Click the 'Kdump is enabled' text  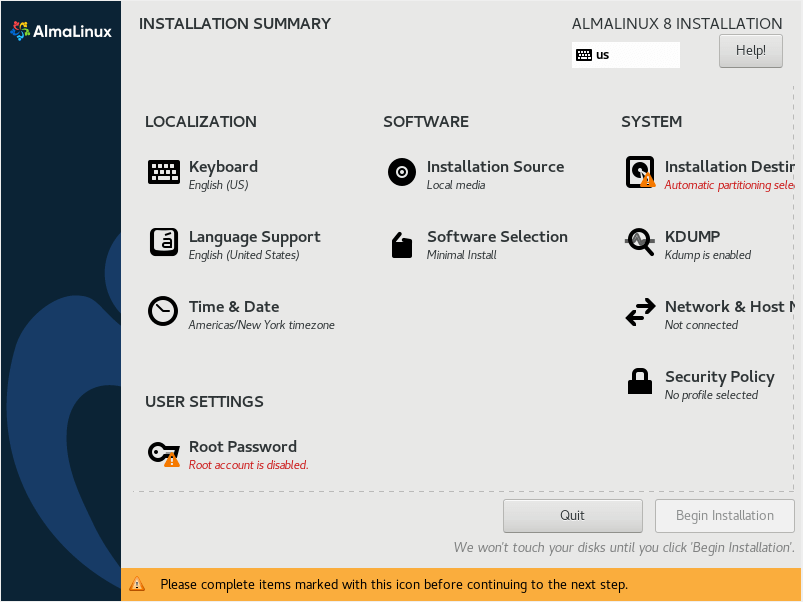click(708, 255)
